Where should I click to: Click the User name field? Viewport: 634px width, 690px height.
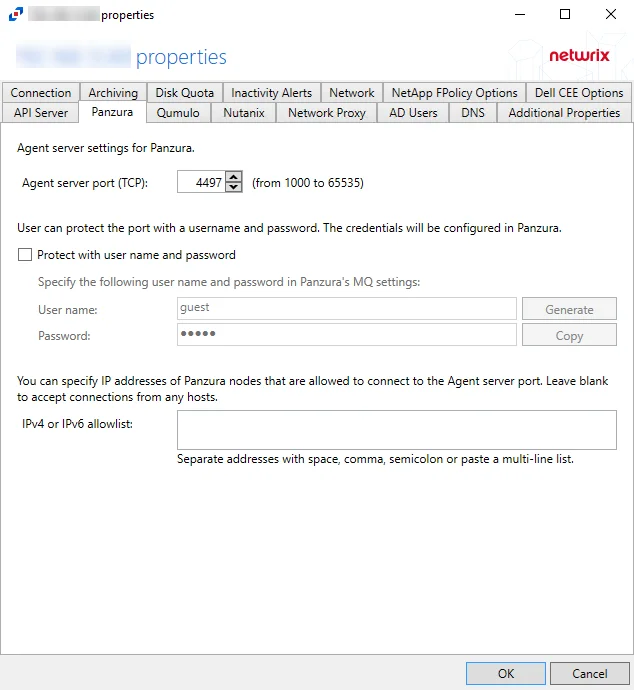[347, 308]
